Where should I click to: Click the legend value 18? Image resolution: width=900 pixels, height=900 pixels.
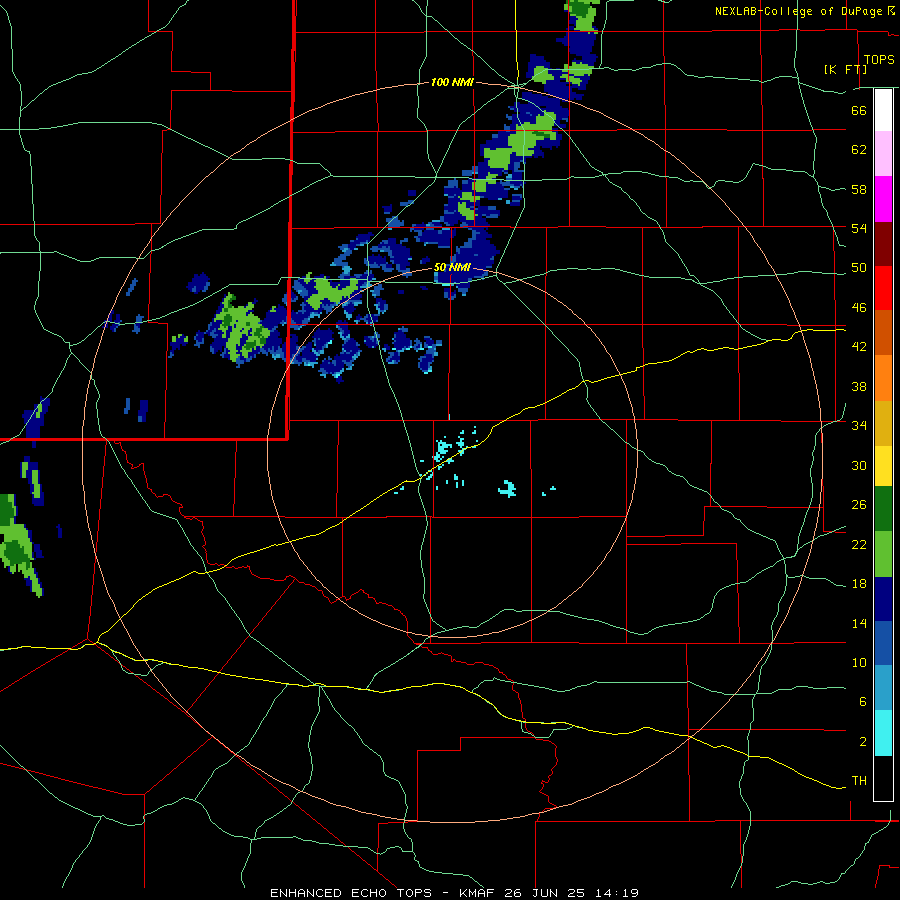tap(859, 584)
